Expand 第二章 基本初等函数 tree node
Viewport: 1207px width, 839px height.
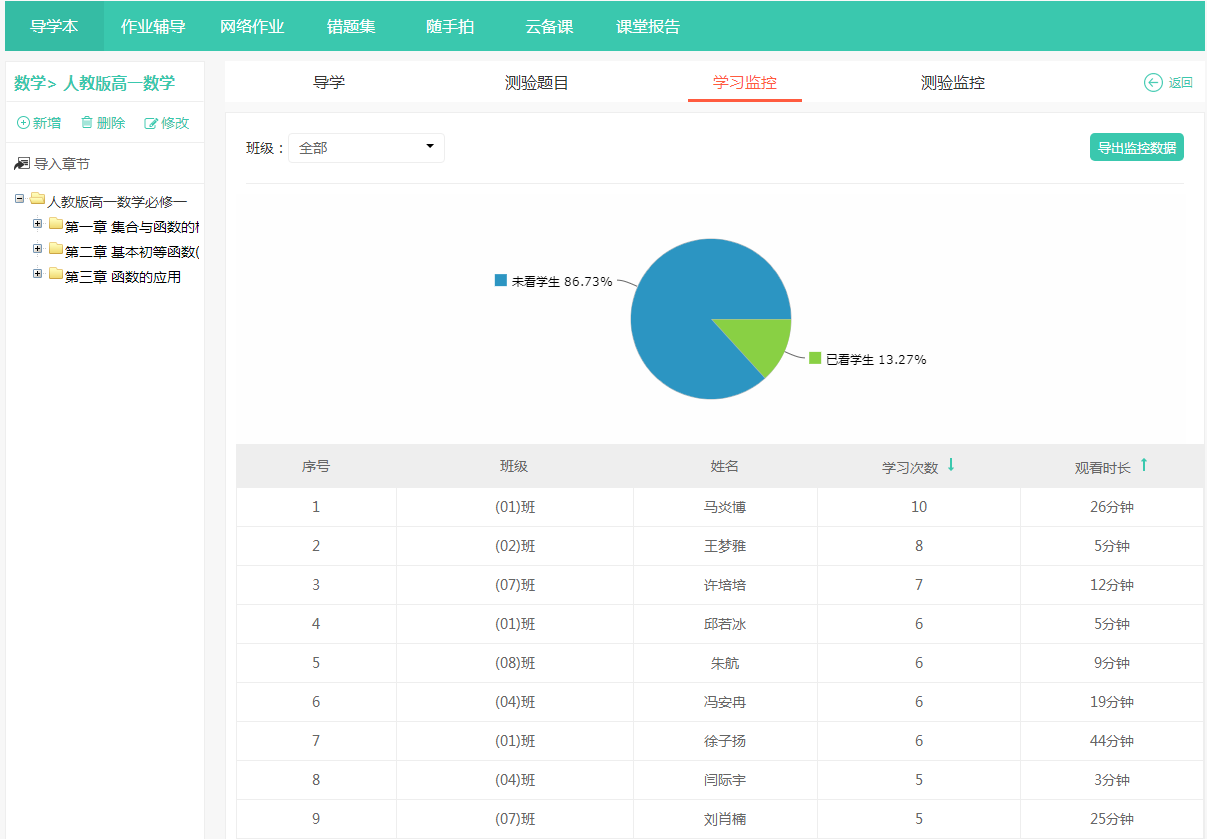[x=38, y=249]
